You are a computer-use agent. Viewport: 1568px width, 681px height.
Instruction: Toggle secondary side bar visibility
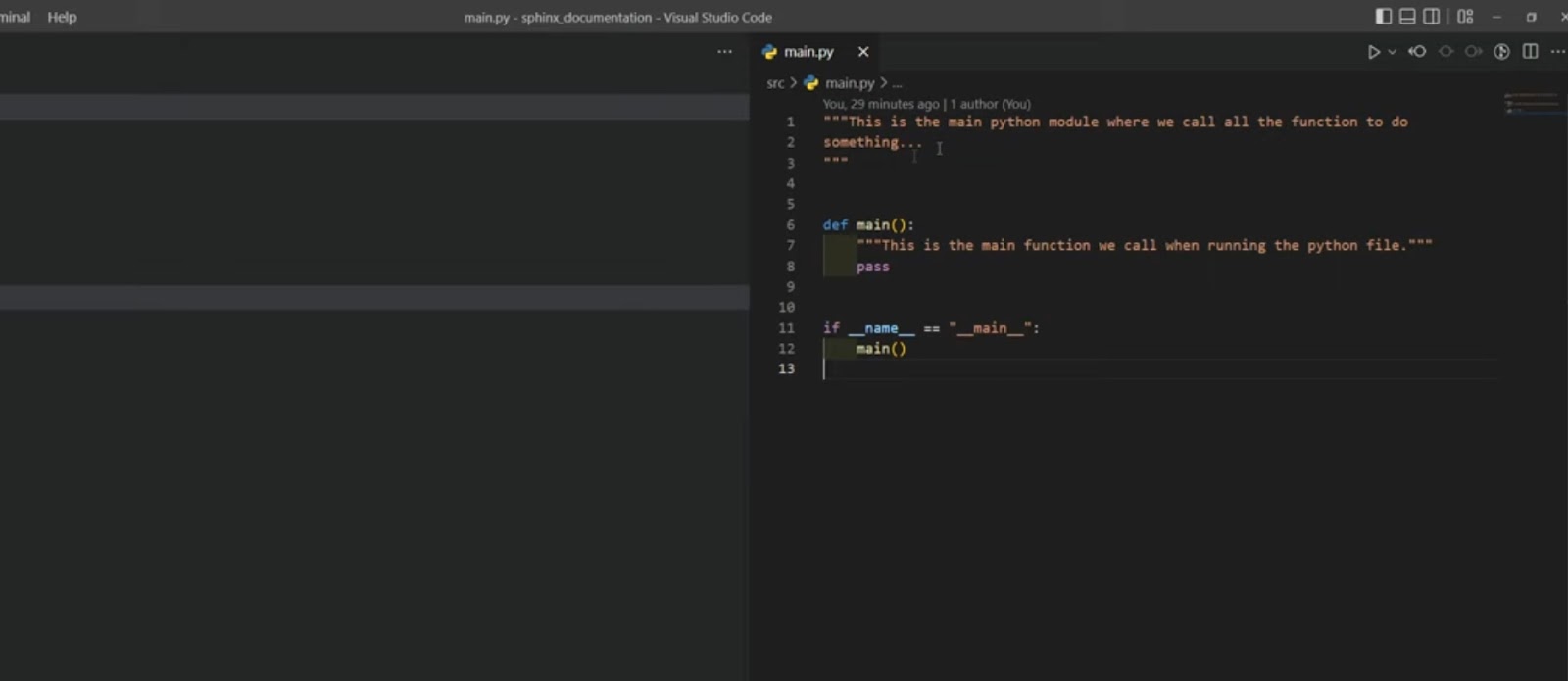click(1432, 17)
